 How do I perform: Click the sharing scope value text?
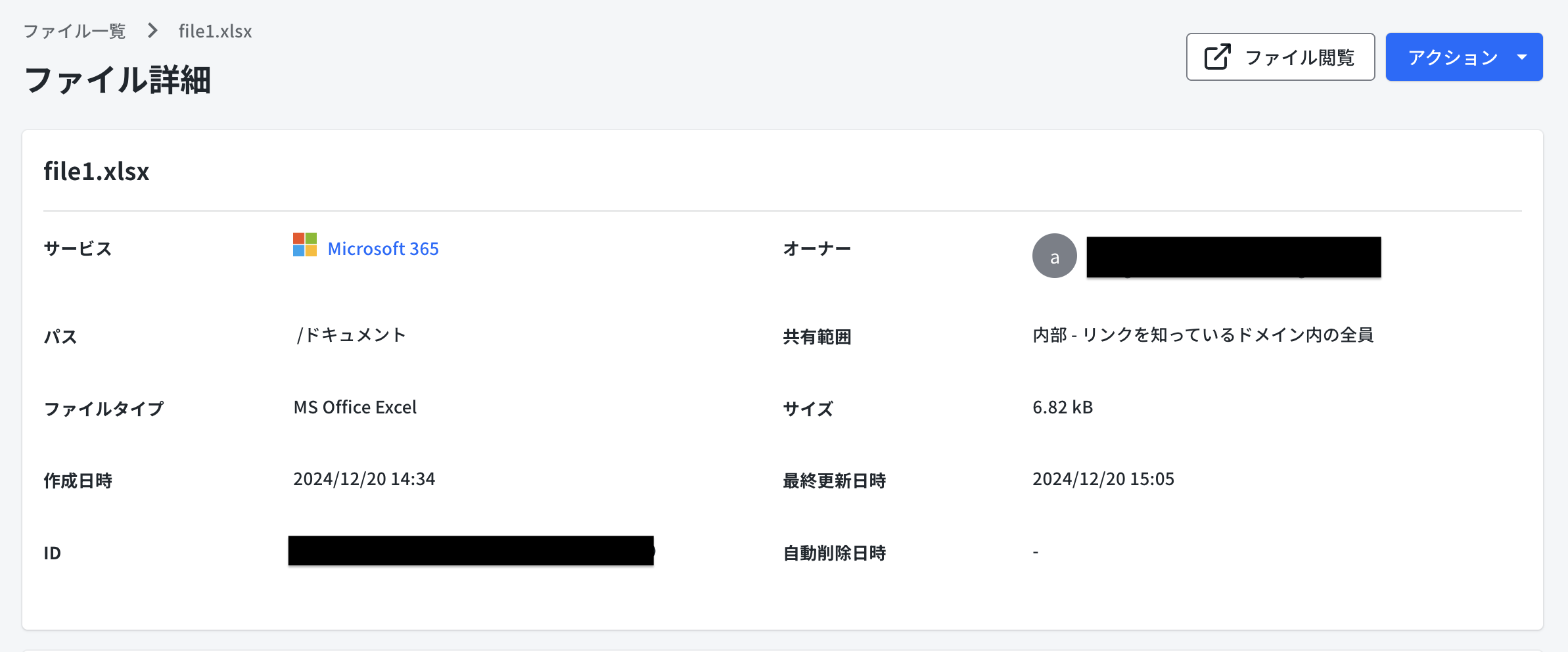1203,335
